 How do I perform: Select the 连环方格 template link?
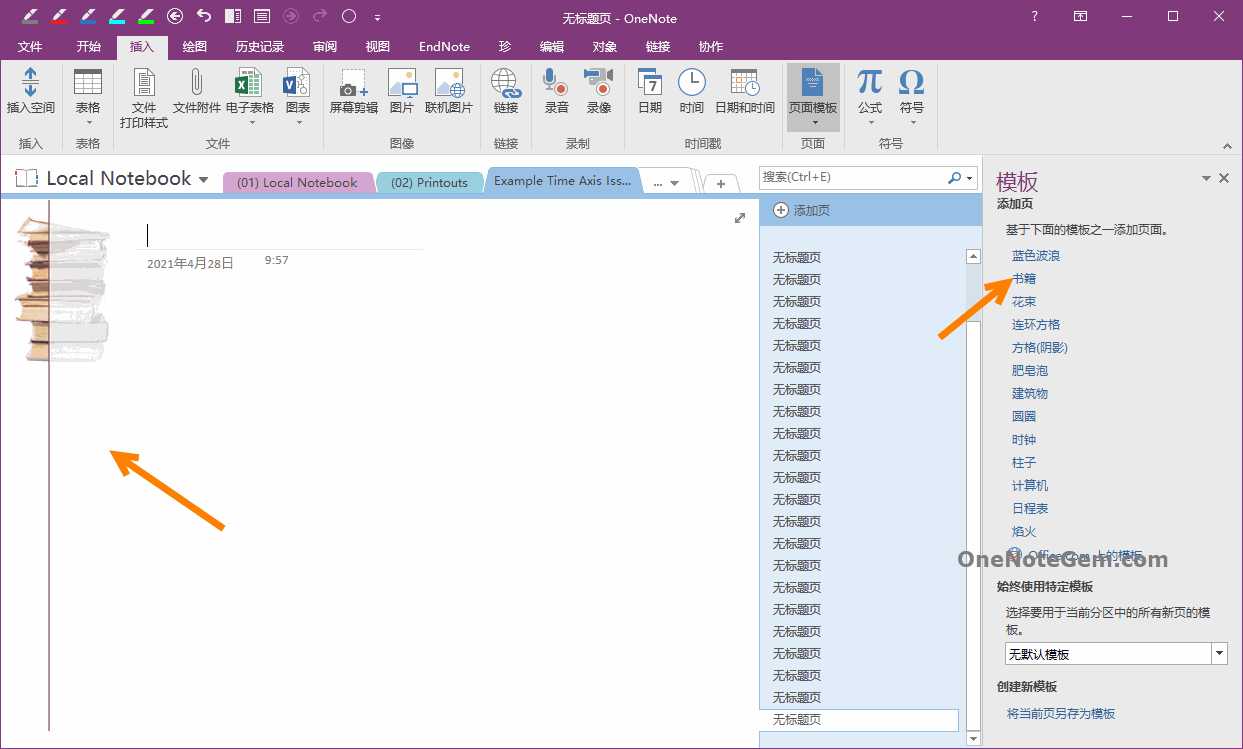point(1036,325)
